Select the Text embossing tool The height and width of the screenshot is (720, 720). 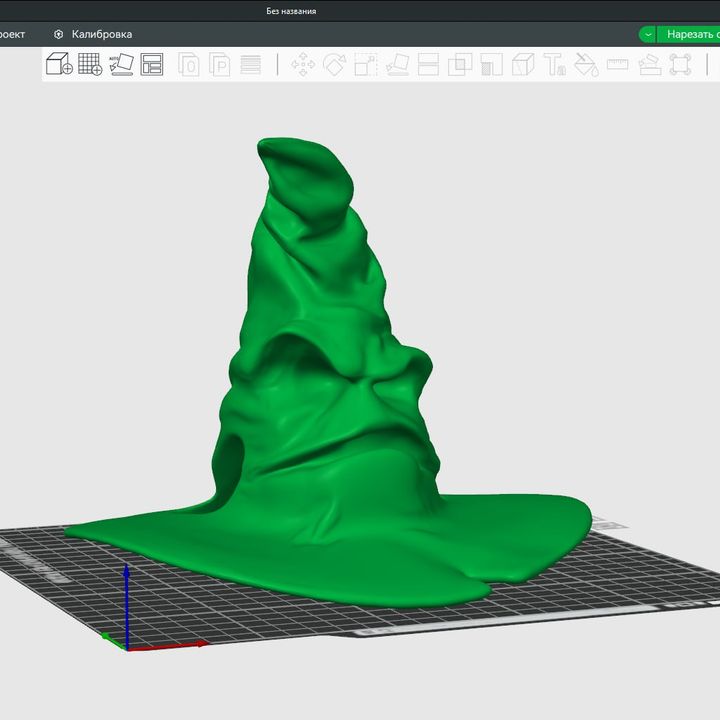click(554, 65)
